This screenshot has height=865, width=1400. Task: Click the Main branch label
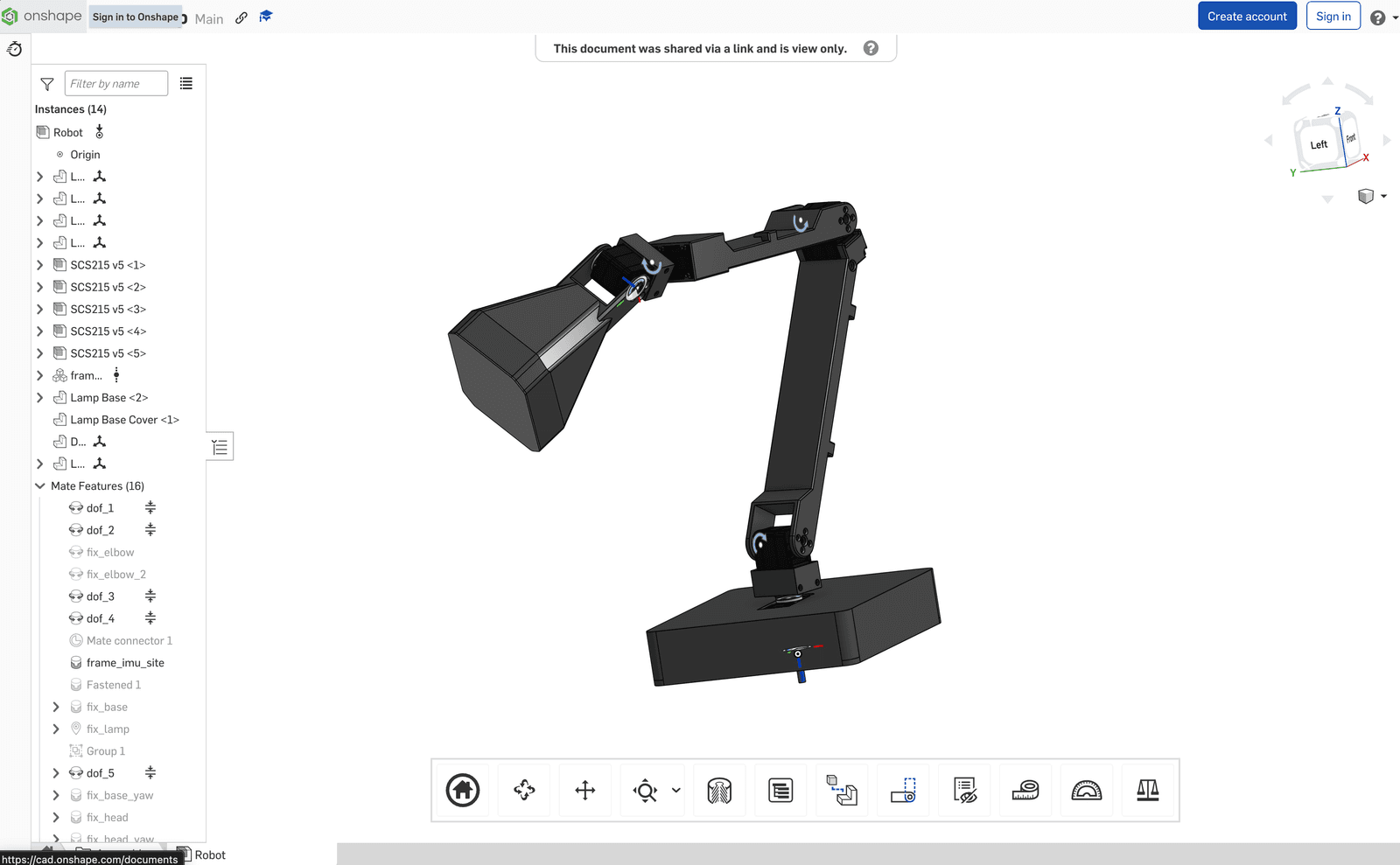[x=209, y=18]
